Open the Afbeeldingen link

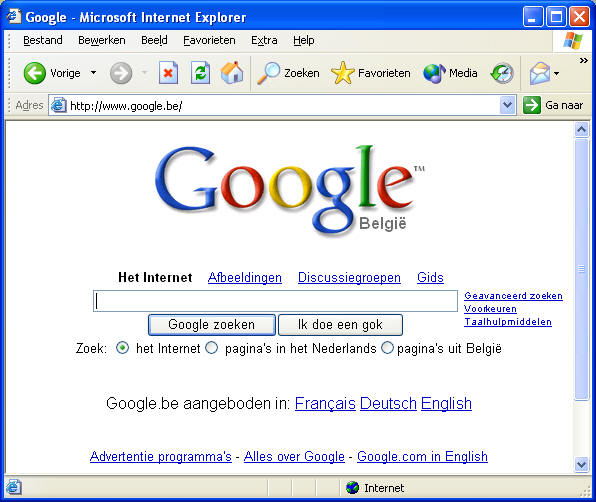tap(245, 277)
